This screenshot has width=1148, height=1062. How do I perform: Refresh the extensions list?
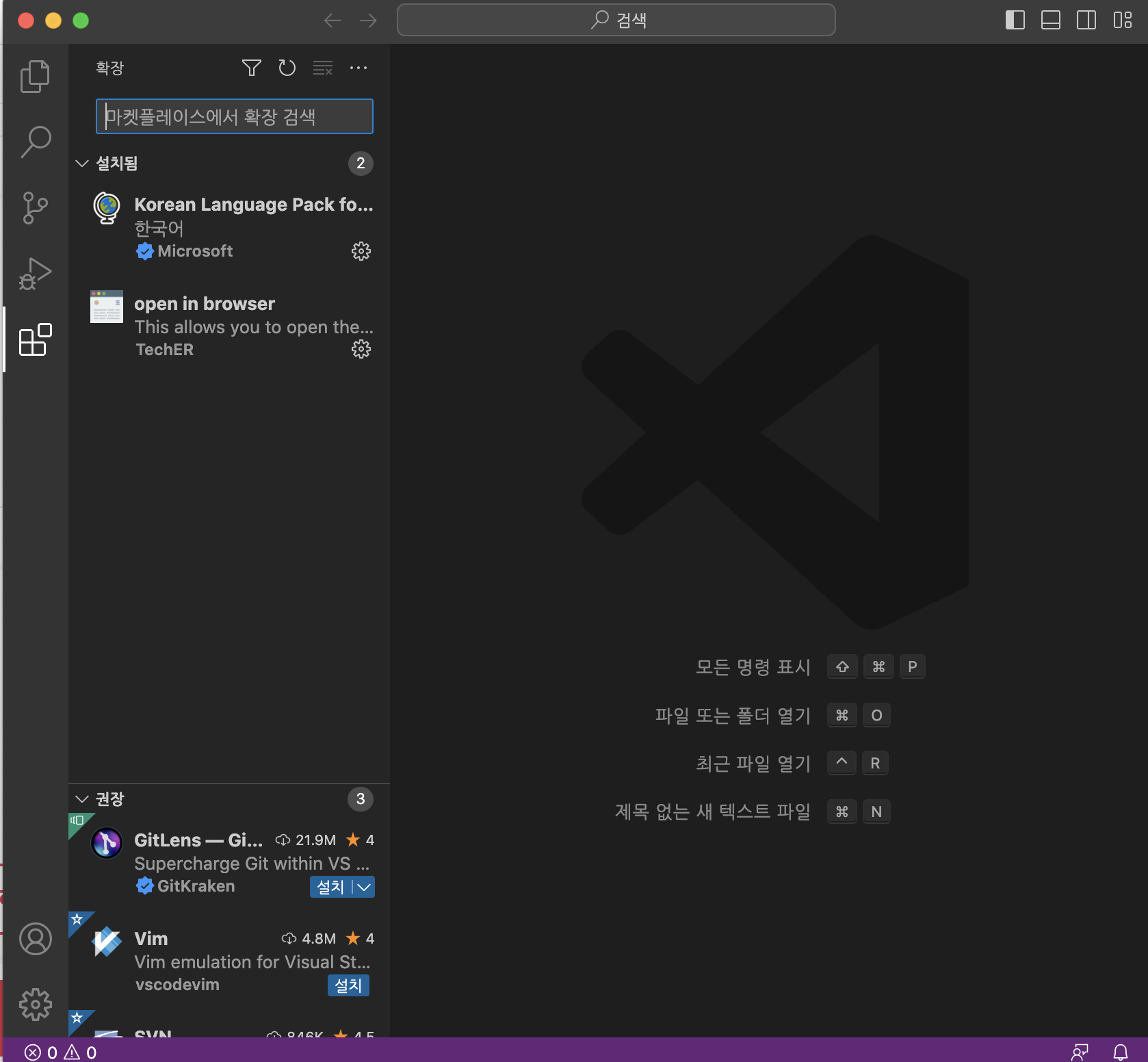(x=287, y=68)
